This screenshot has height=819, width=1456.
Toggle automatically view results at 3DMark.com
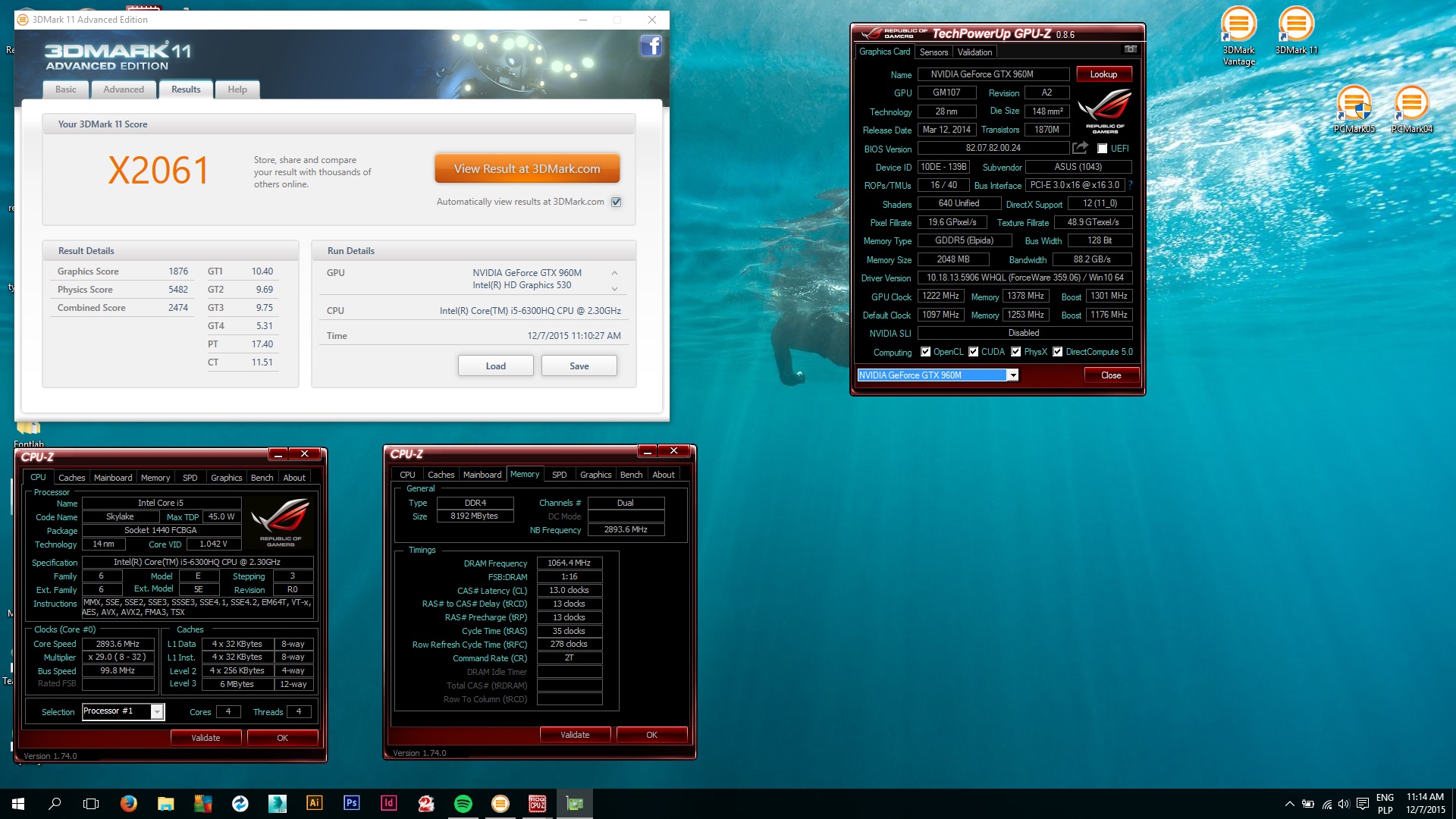coord(617,202)
